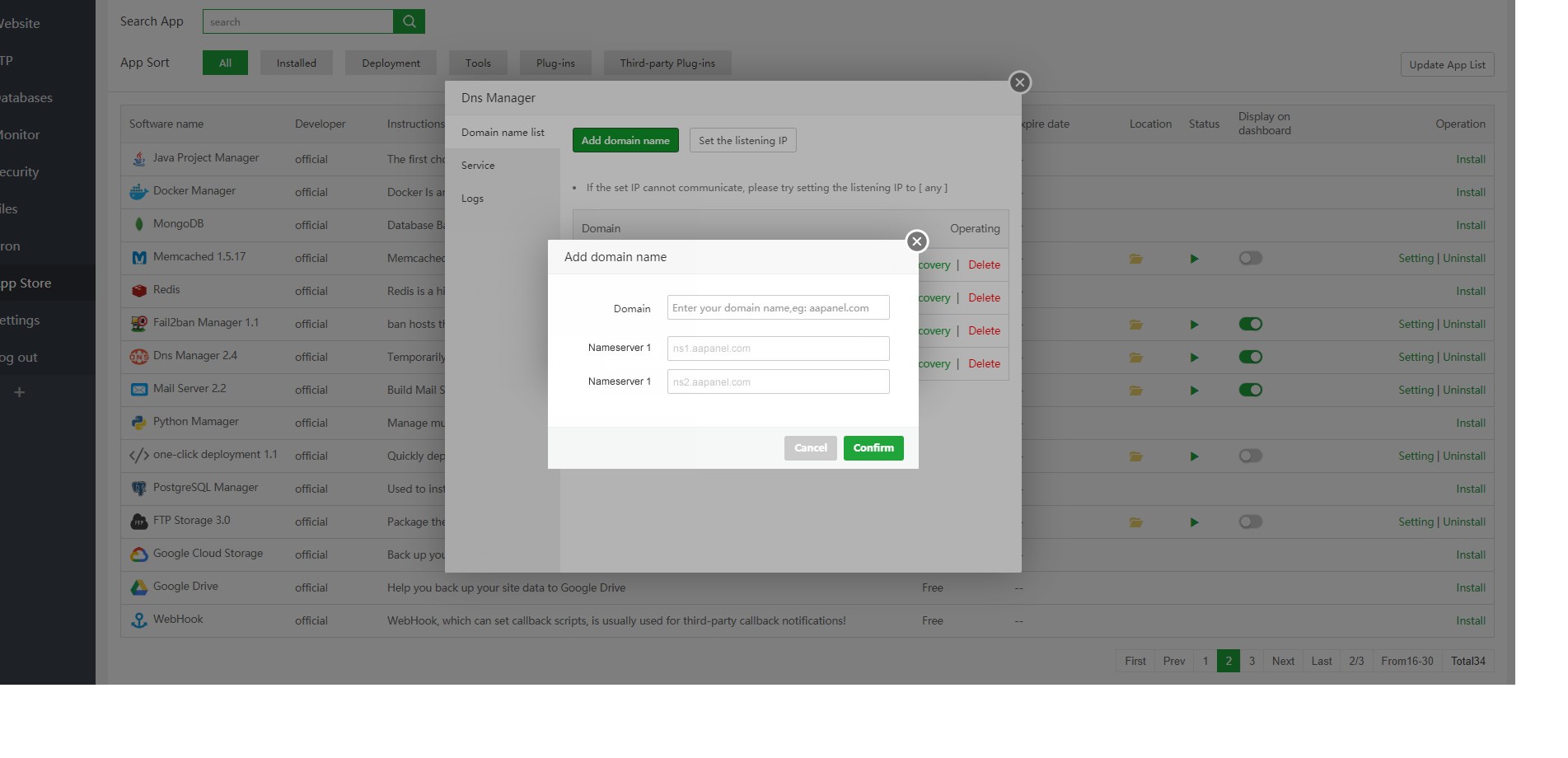The height and width of the screenshot is (758, 1568).
Task: Click the plus icon in sidebar
Action: pos(20,392)
